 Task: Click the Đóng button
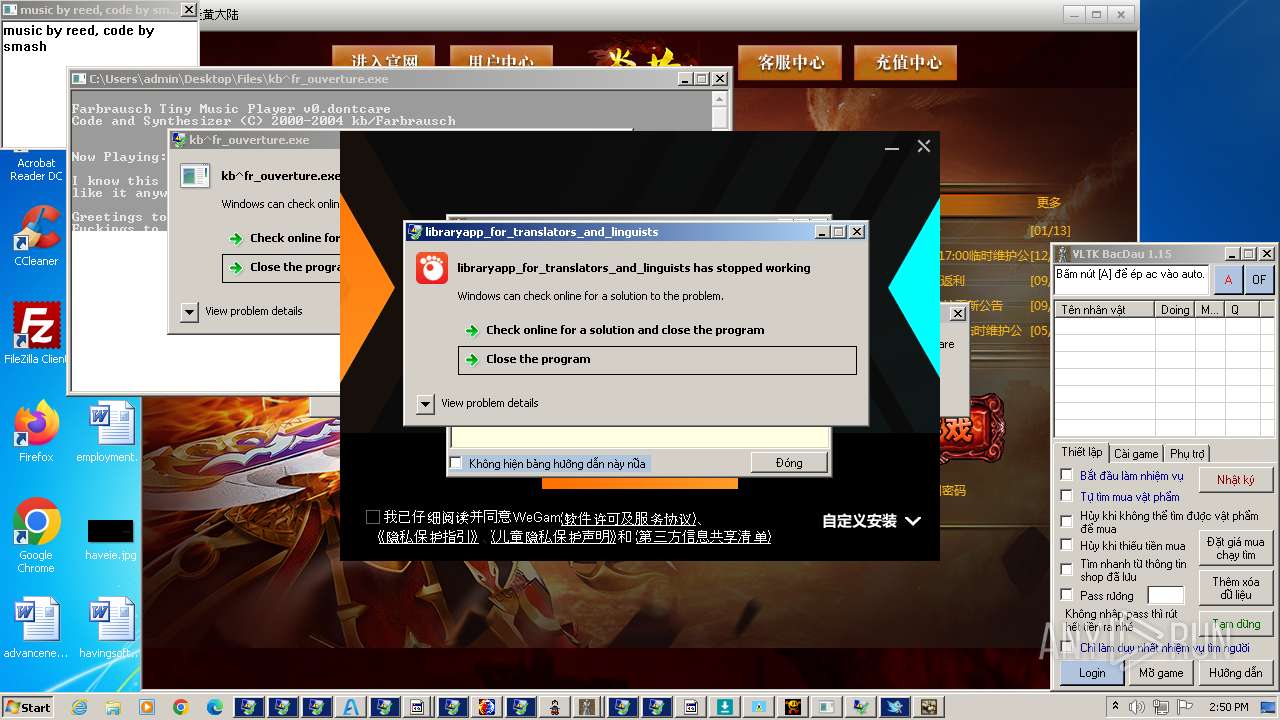789,463
